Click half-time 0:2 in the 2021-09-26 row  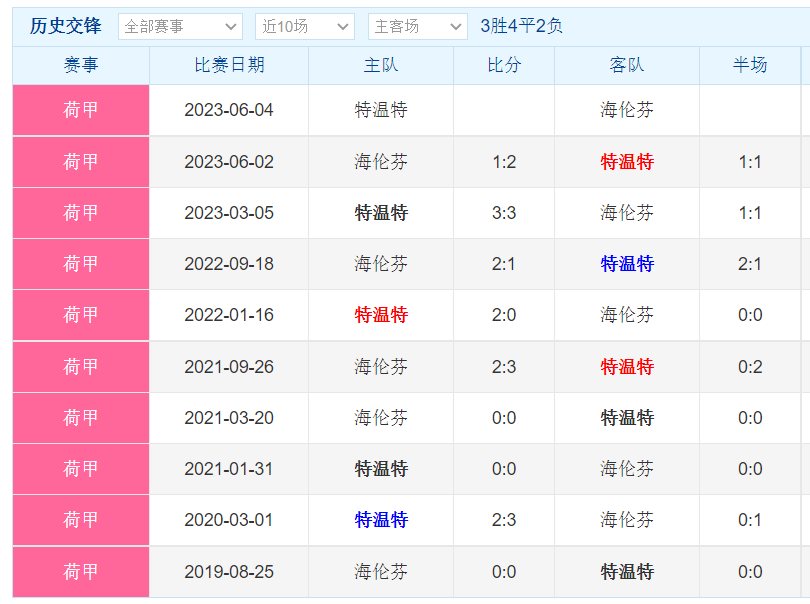750,367
